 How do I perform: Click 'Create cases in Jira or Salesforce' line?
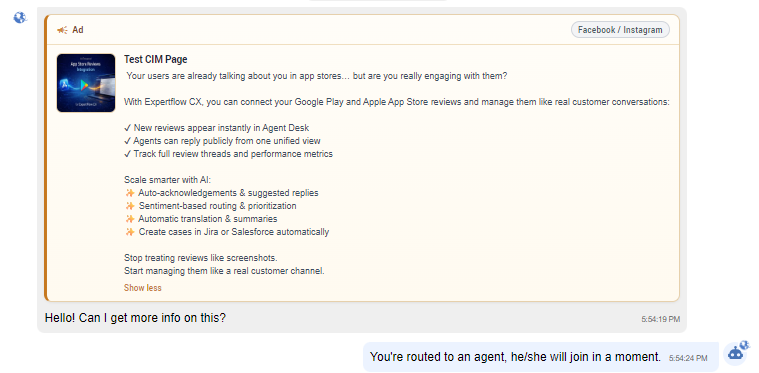(227, 232)
